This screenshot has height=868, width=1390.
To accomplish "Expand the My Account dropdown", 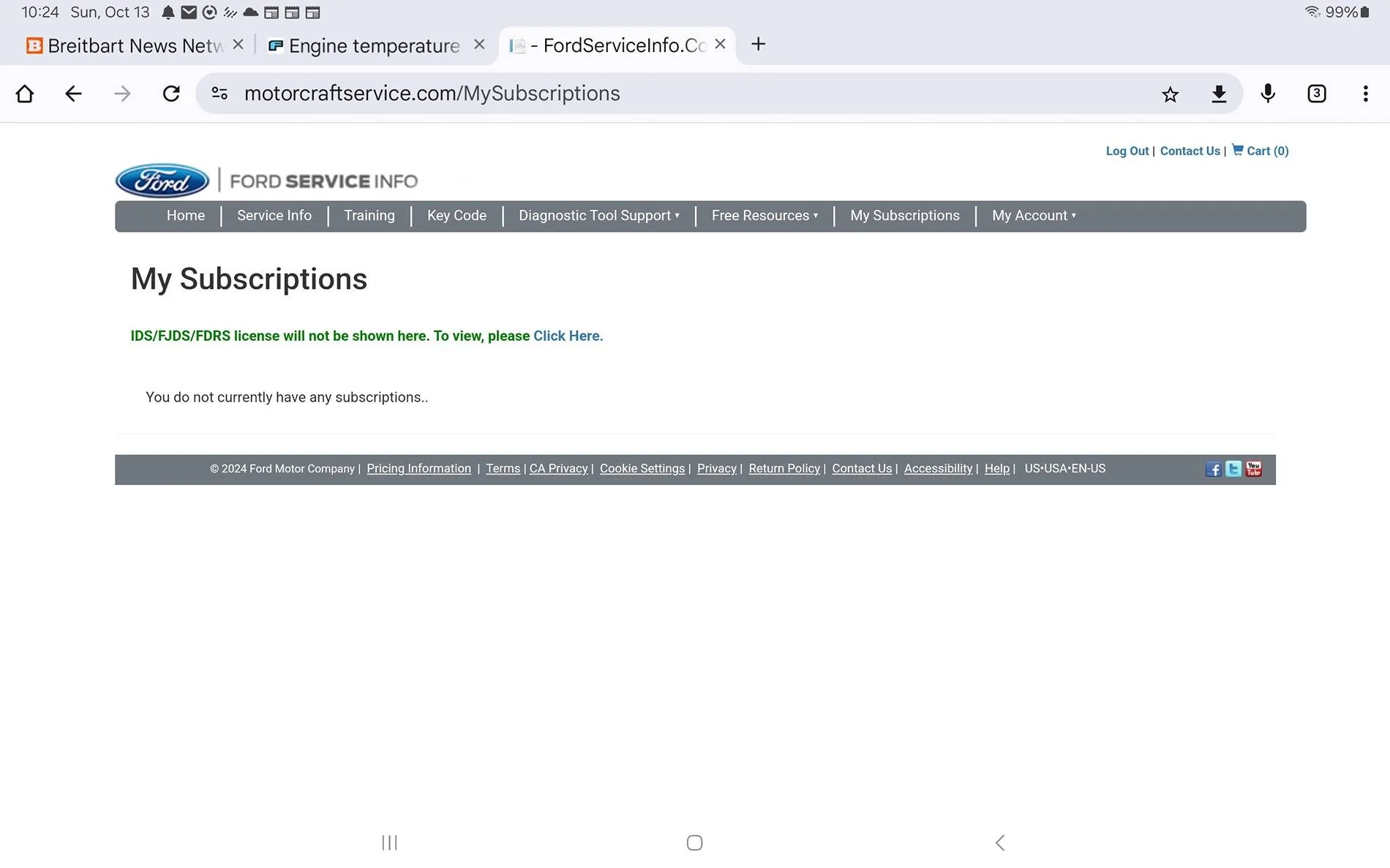I will tap(1034, 216).
